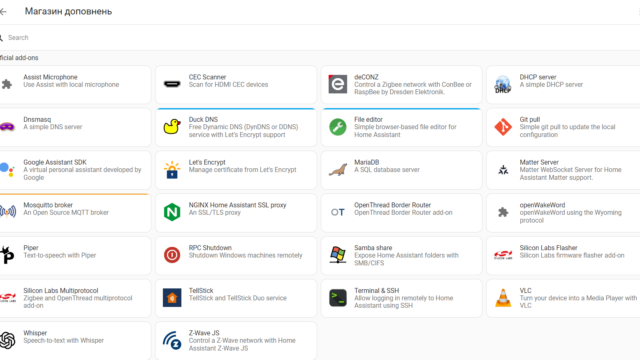
Task: Click the Terminal & SSH prompt icon
Action: coord(338,298)
